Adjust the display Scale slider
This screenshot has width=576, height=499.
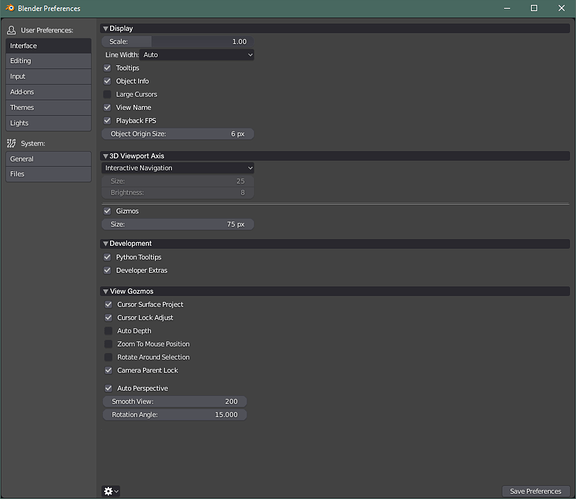(x=178, y=42)
